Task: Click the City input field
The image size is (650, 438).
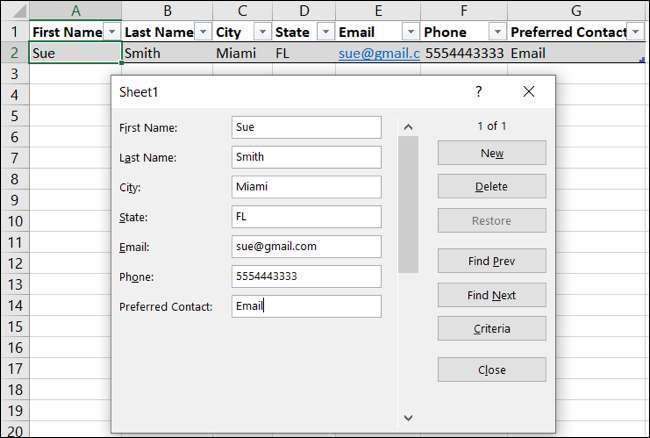Action: [x=305, y=187]
